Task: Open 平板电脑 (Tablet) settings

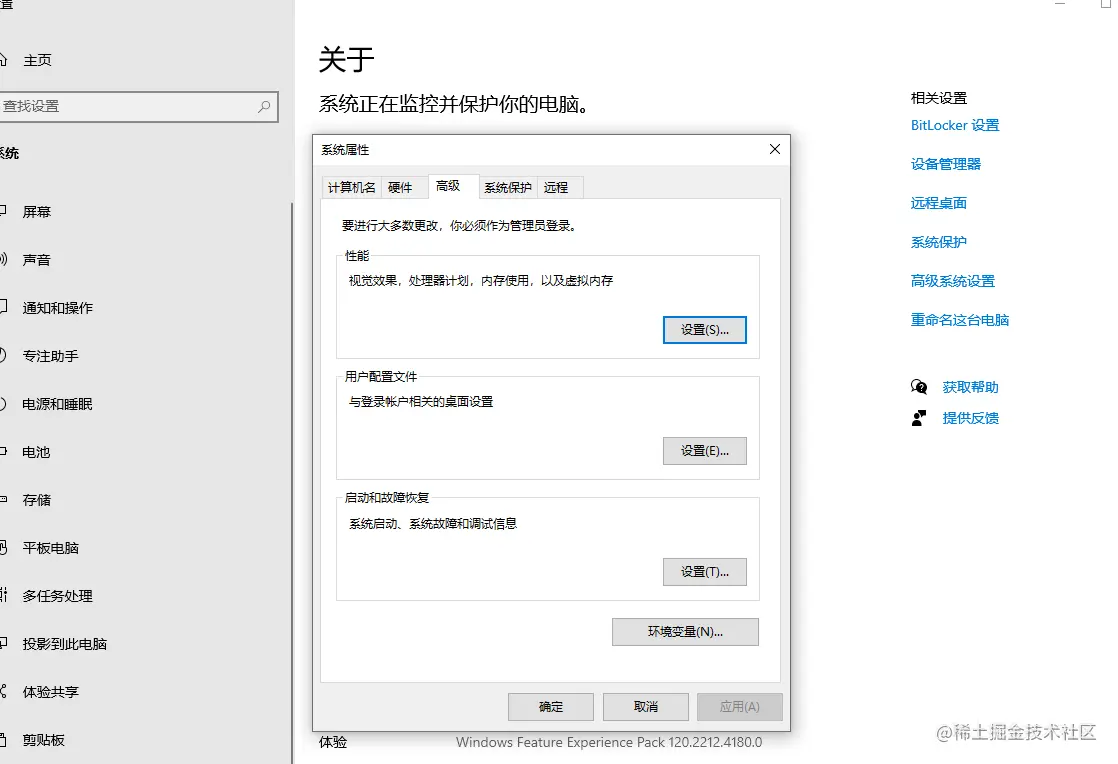Action: (x=48, y=547)
